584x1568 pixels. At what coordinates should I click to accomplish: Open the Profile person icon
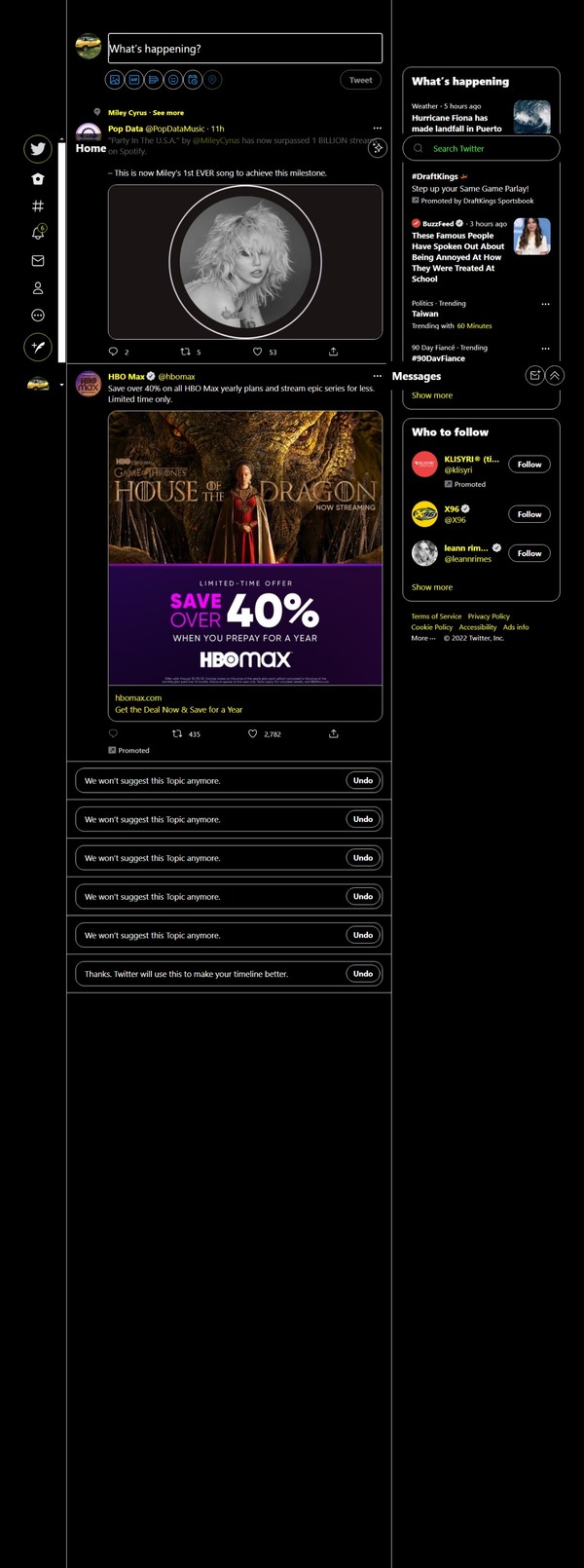pos(38,288)
